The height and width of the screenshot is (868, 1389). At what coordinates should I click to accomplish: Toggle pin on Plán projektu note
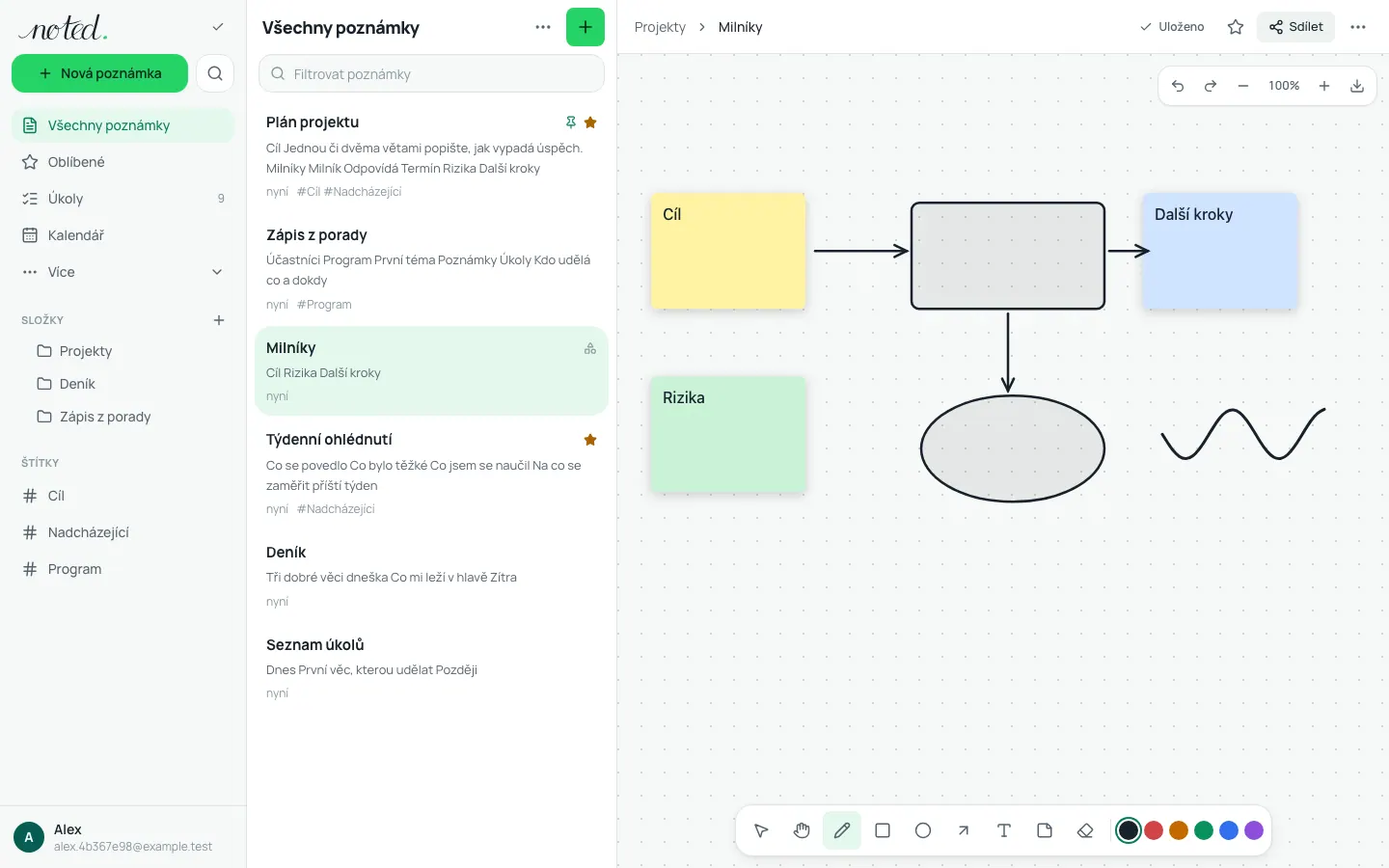tap(571, 122)
